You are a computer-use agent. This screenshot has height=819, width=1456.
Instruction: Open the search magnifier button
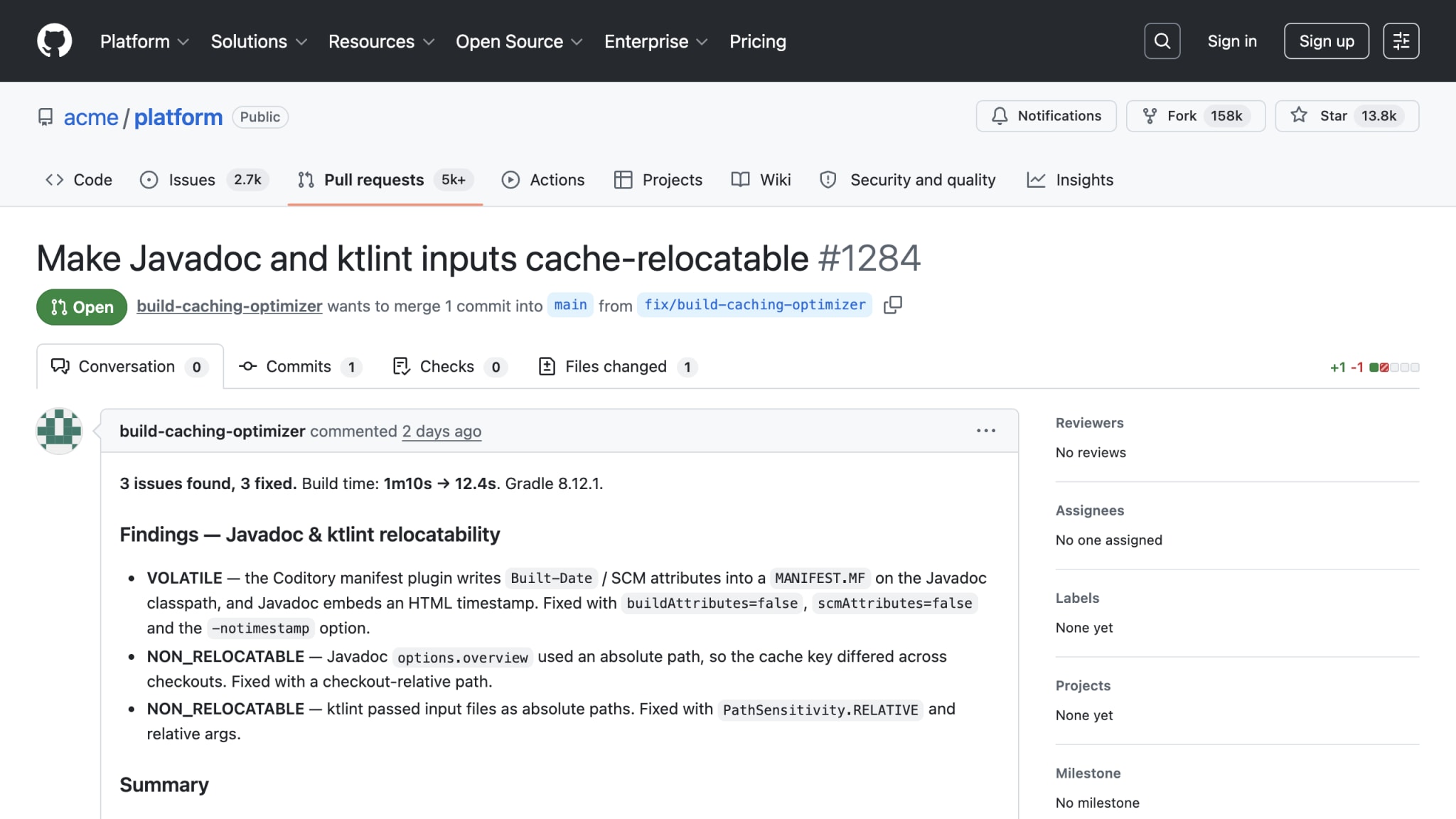pyautogui.click(x=1162, y=41)
